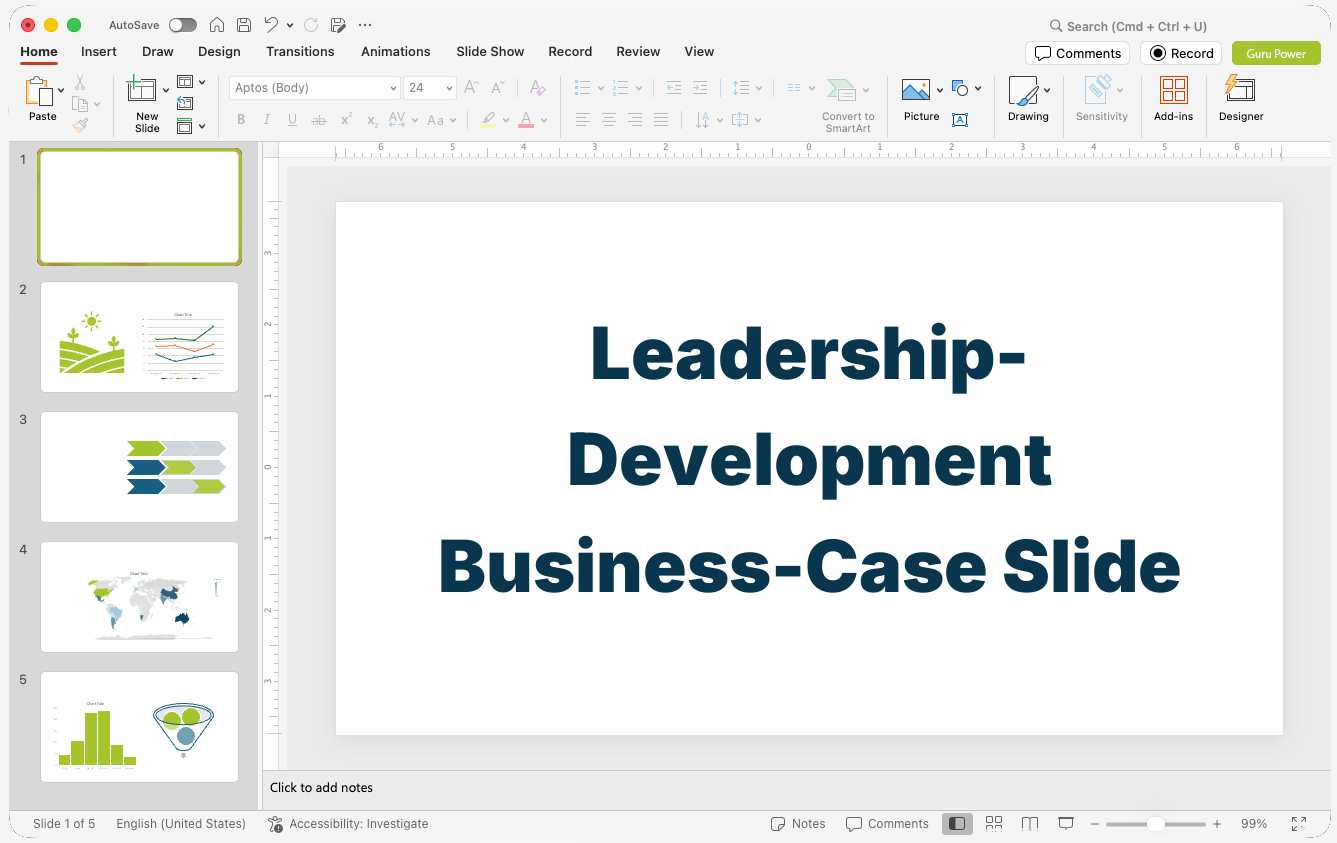Open the Designer pane
The width and height of the screenshot is (1337, 843).
point(1241,98)
